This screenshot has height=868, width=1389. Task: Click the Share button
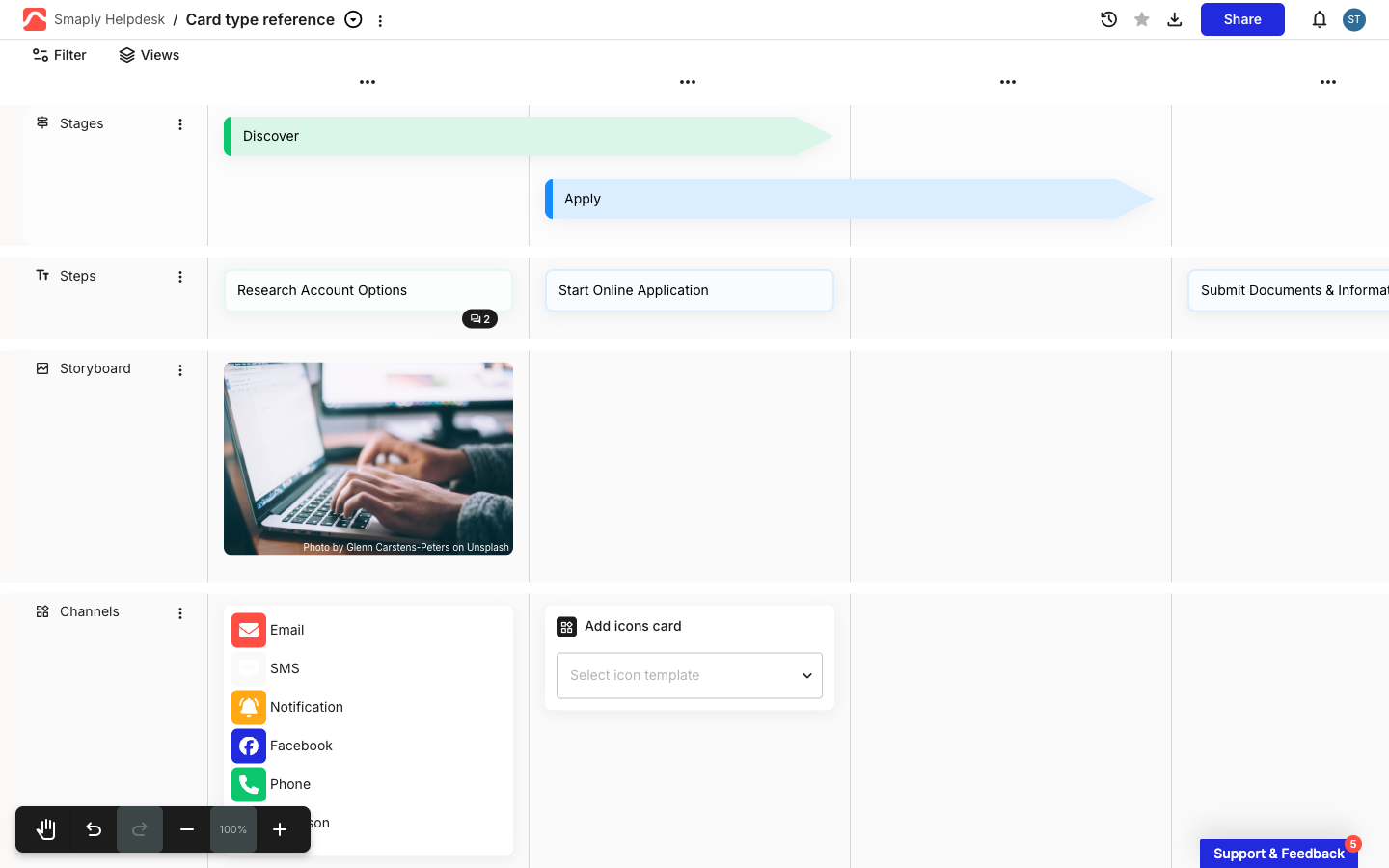(x=1242, y=19)
